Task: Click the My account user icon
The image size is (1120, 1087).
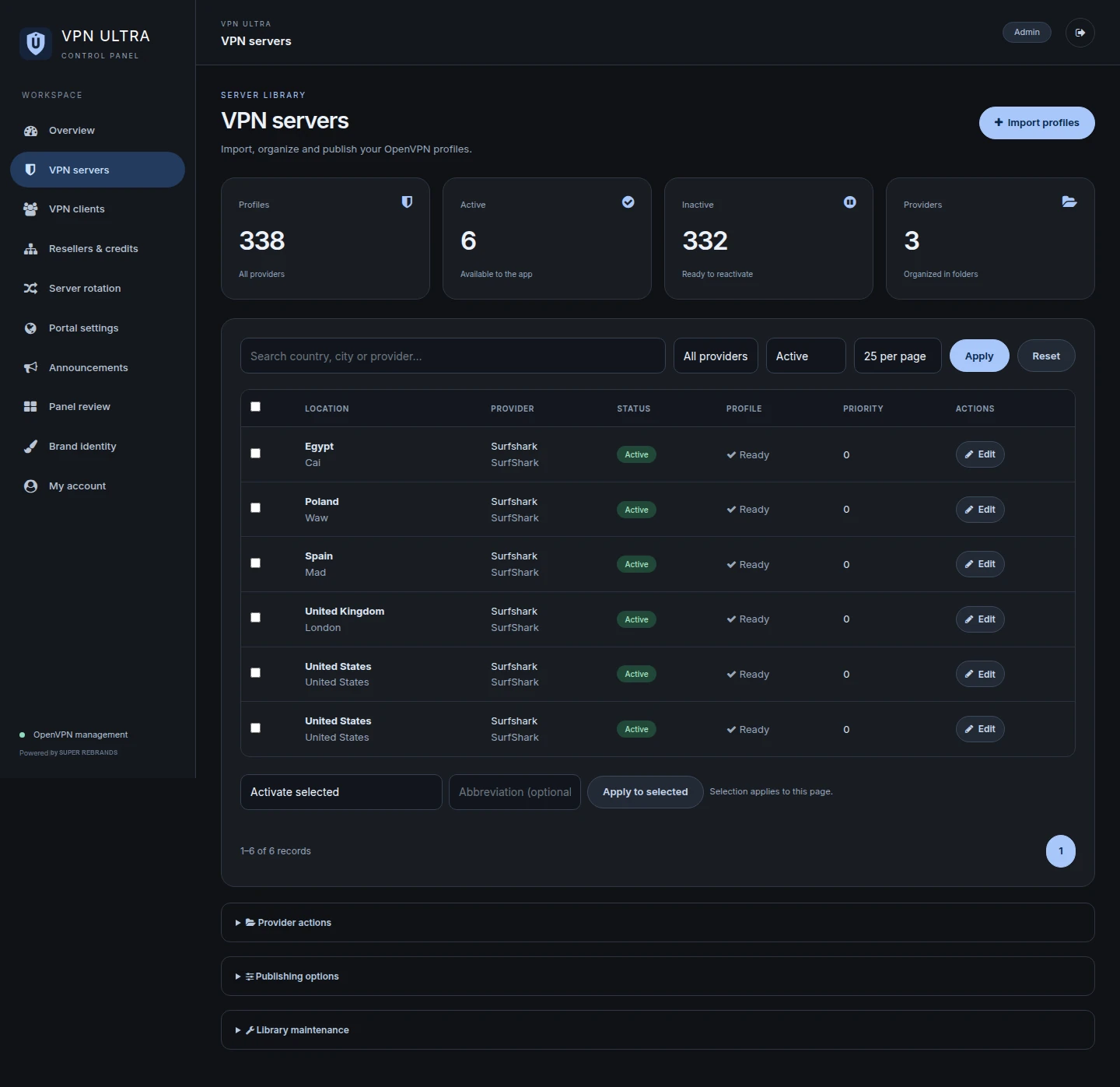Action: pyautogui.click(x=30, y=486)
